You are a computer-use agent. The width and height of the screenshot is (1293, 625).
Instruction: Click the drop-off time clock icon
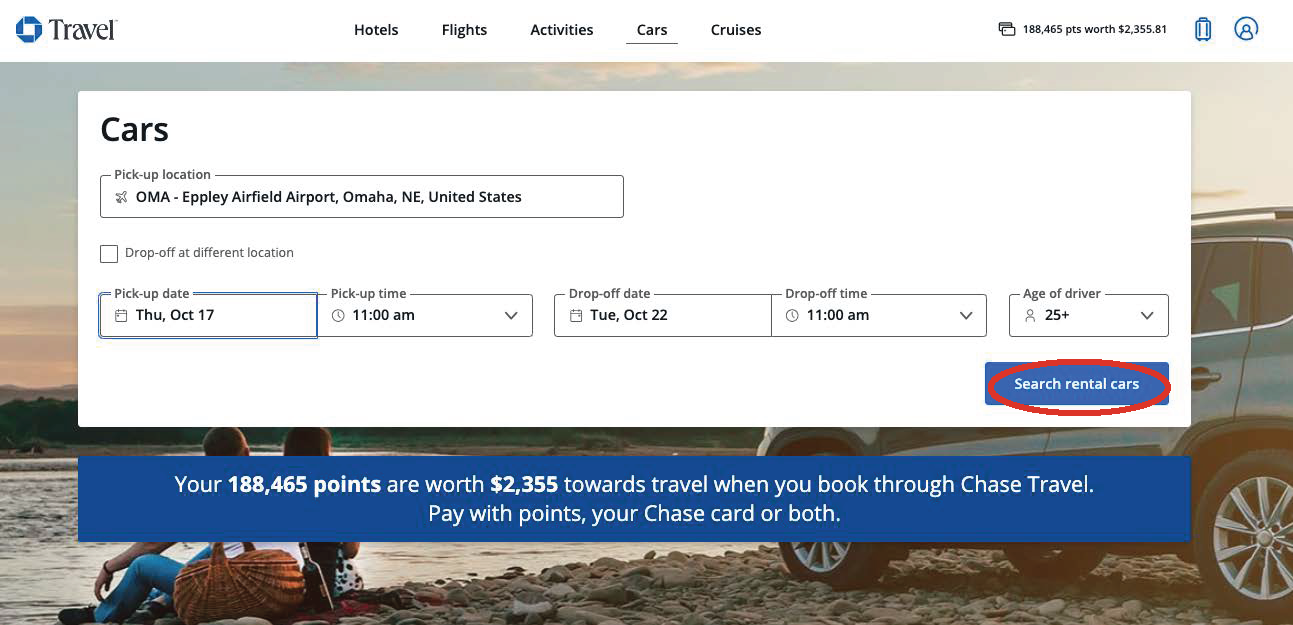pyautogui.click(x=792, y=316)
